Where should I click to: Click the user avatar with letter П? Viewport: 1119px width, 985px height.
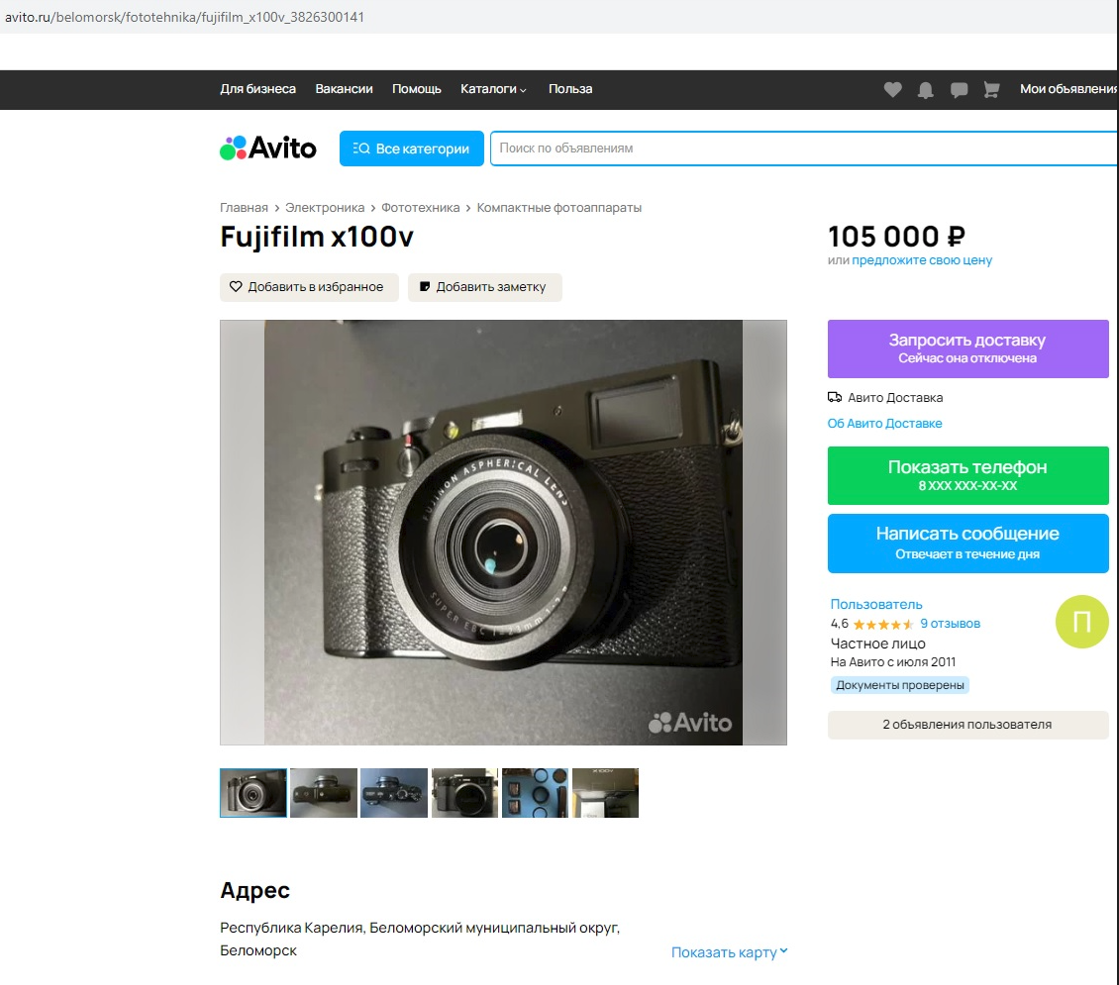1082,621
